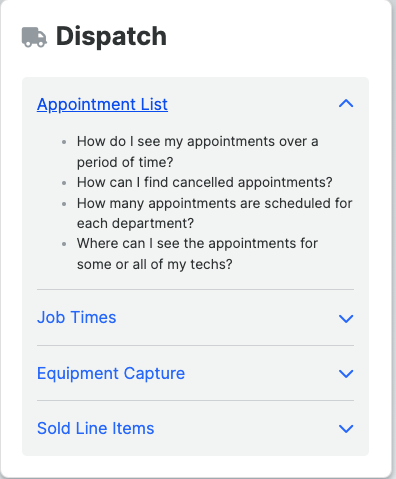This screenshot has height=479, width=396.
Task: Open the Job Times link
Action: (77, 317)
